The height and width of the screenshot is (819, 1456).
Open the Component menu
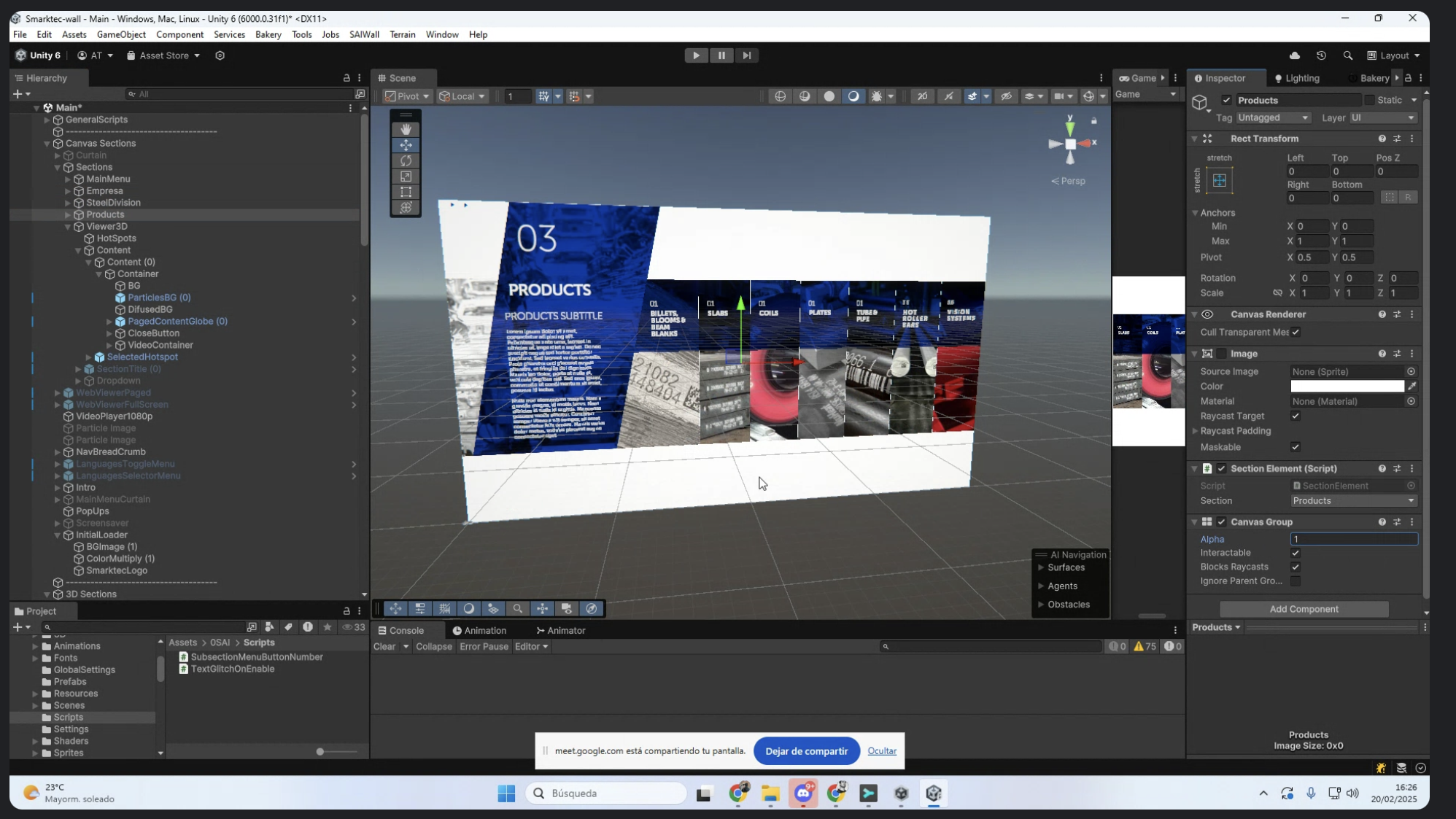(179, 35)
